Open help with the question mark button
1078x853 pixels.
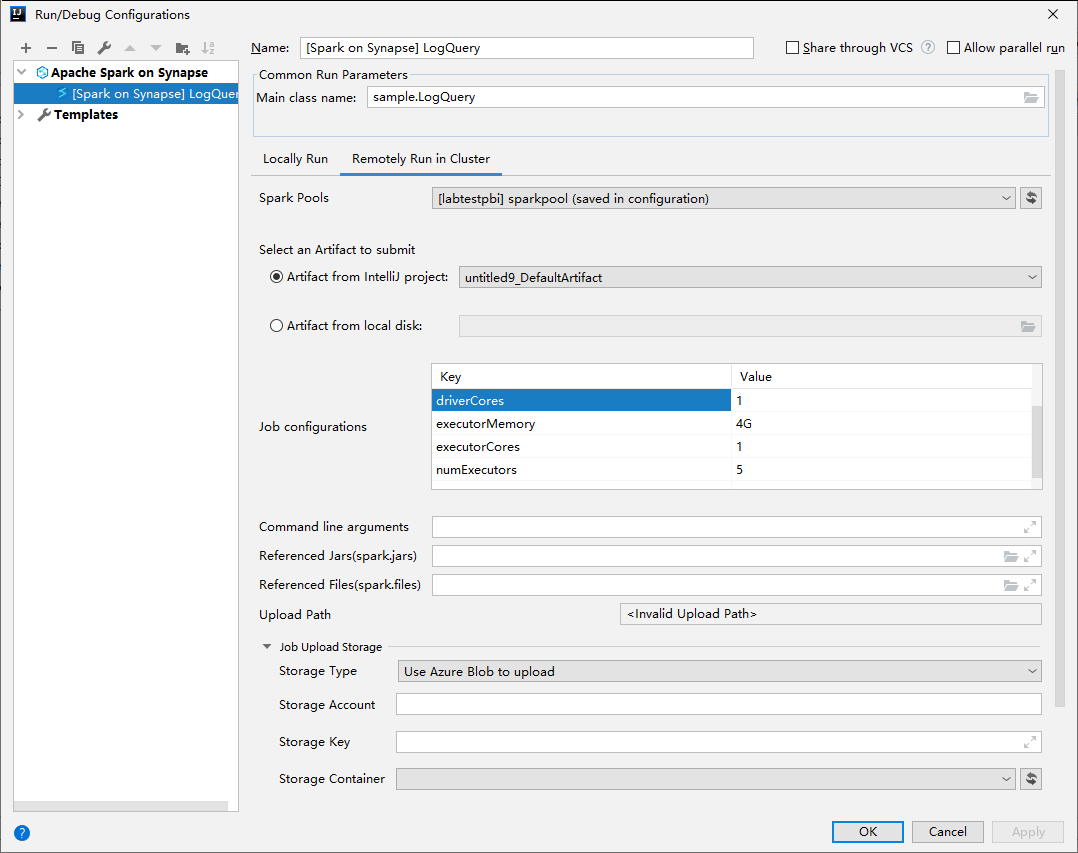[21, 832]
